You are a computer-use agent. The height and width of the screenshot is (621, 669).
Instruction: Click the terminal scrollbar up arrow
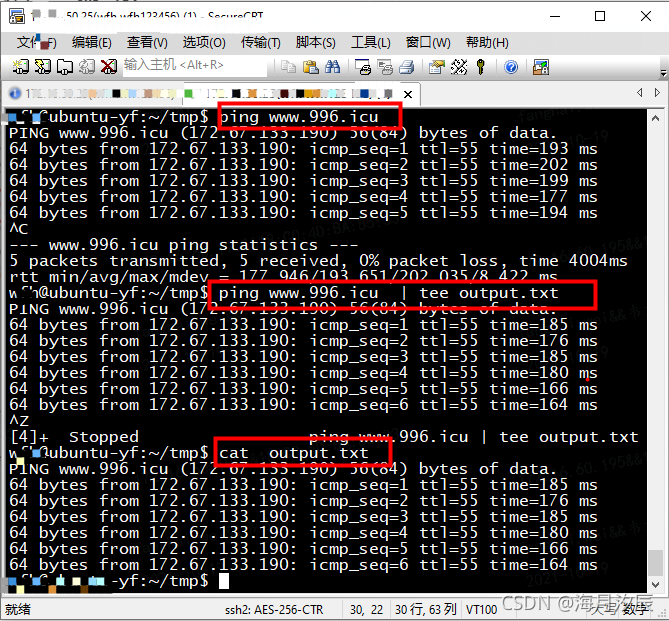coord(655,119)
